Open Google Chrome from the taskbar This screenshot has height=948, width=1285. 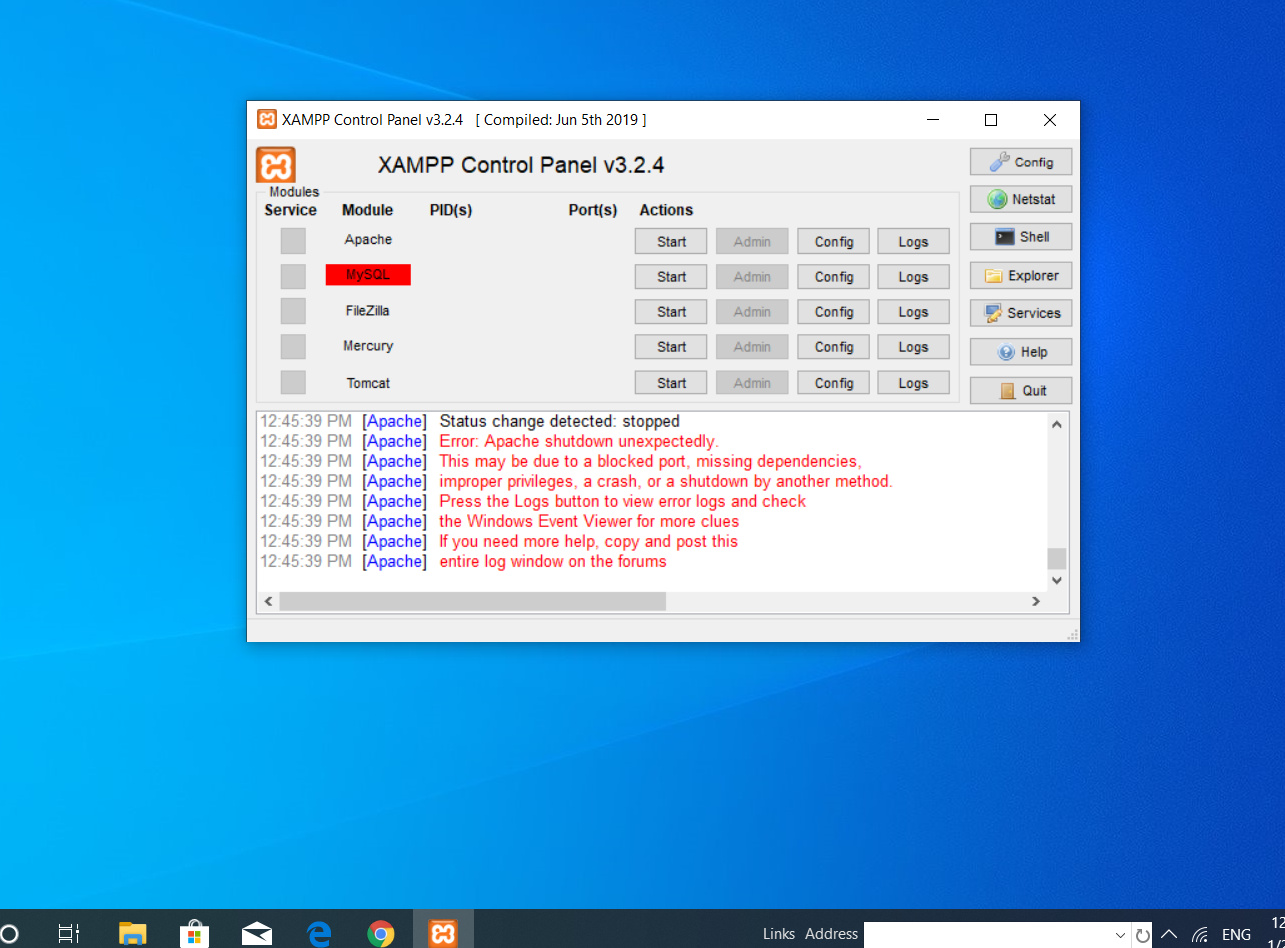tap(380, 934)
